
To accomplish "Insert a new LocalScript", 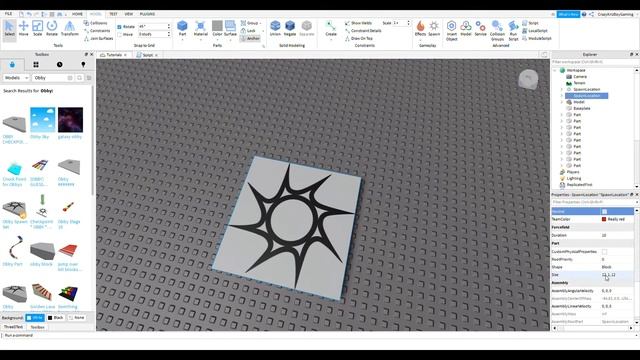I will tap(535, 31).
